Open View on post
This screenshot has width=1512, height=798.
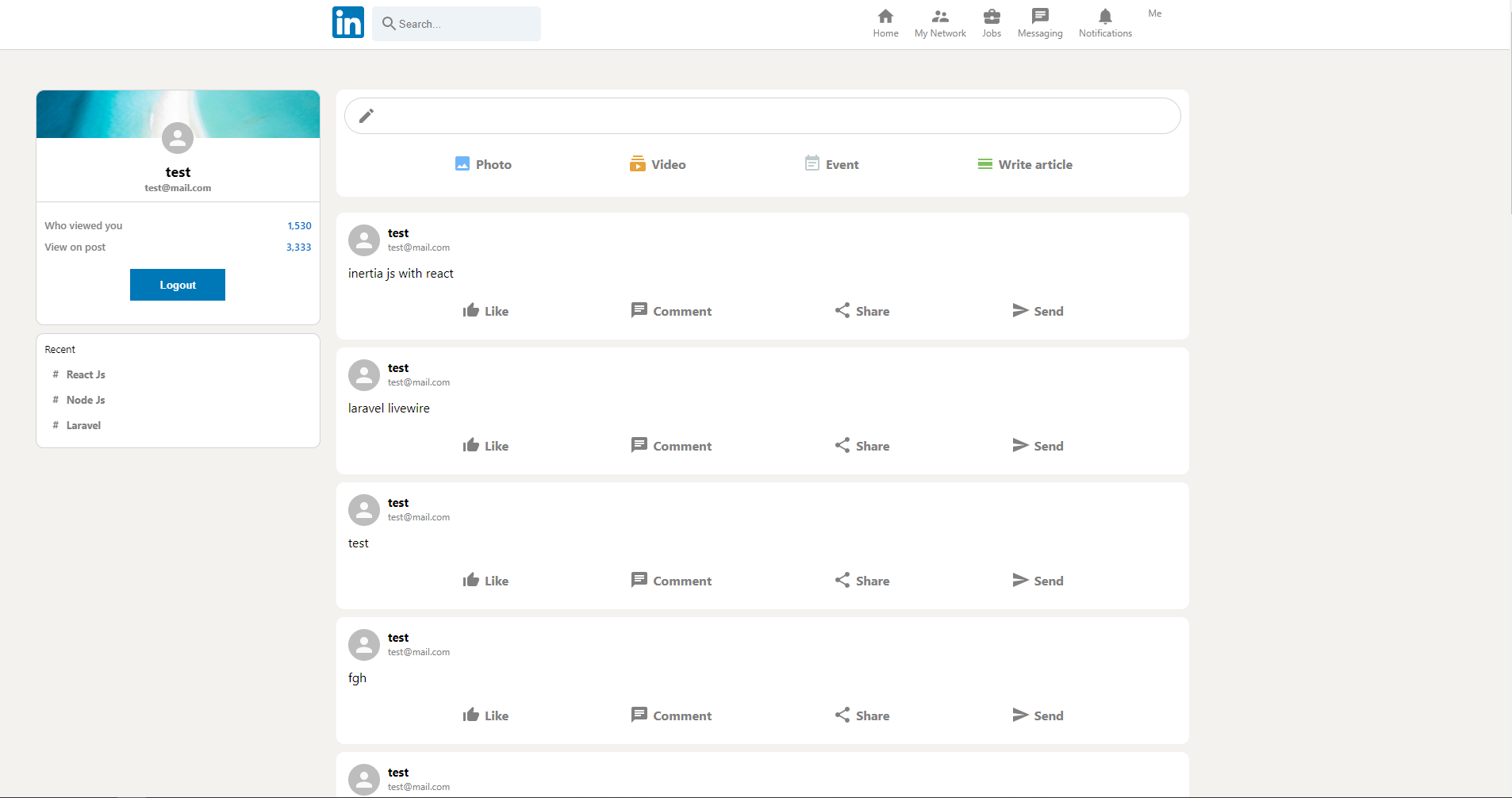[75, 247]
